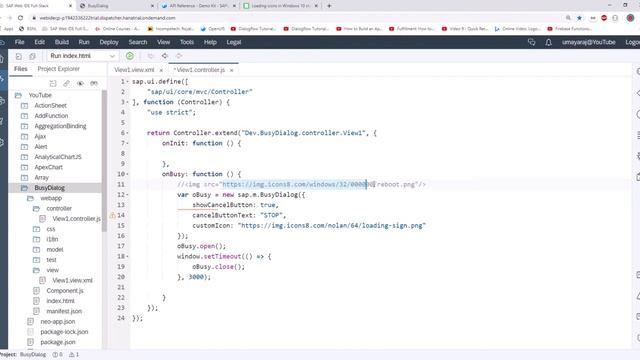The image size is (640, 360).
Task: Click the warning marker on line 14
Action: pos(113,215)
